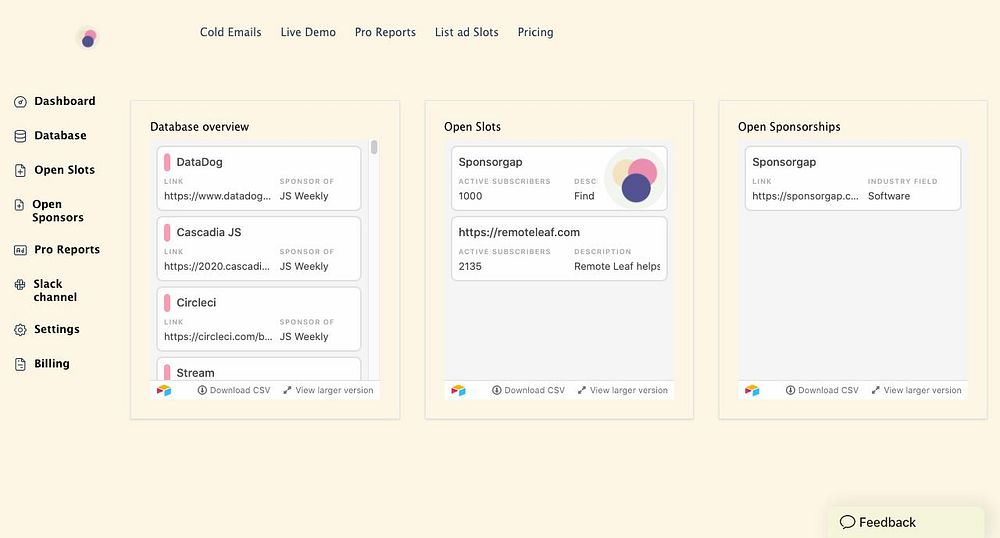Open the DataDog record card

(x=259, y=178)
